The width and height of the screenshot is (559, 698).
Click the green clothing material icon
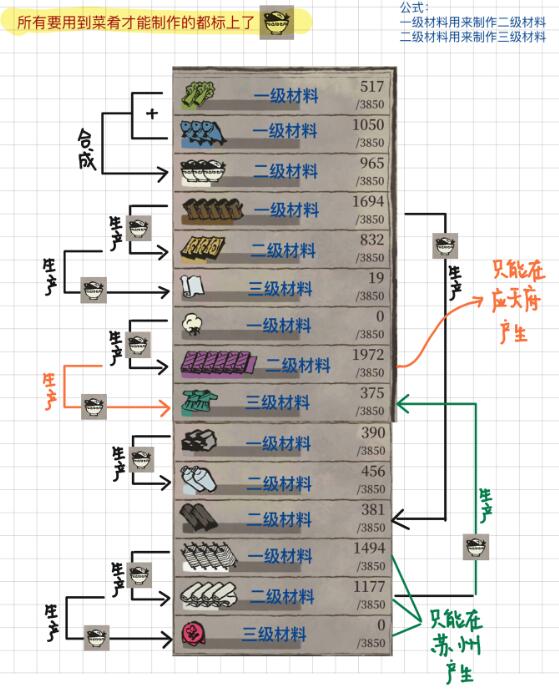(199, 402)
